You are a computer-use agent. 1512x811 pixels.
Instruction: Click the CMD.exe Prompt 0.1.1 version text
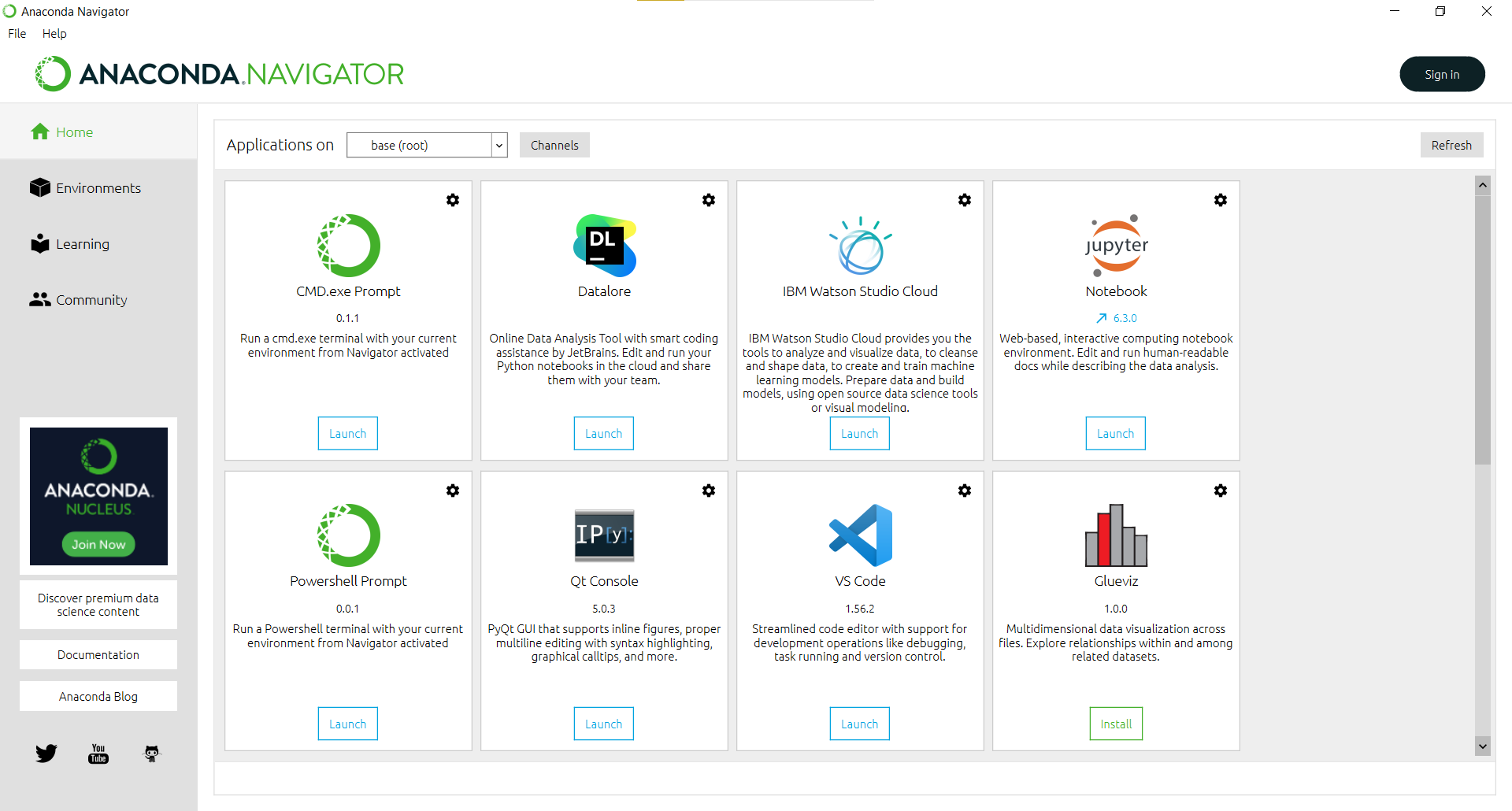[347, 318]
